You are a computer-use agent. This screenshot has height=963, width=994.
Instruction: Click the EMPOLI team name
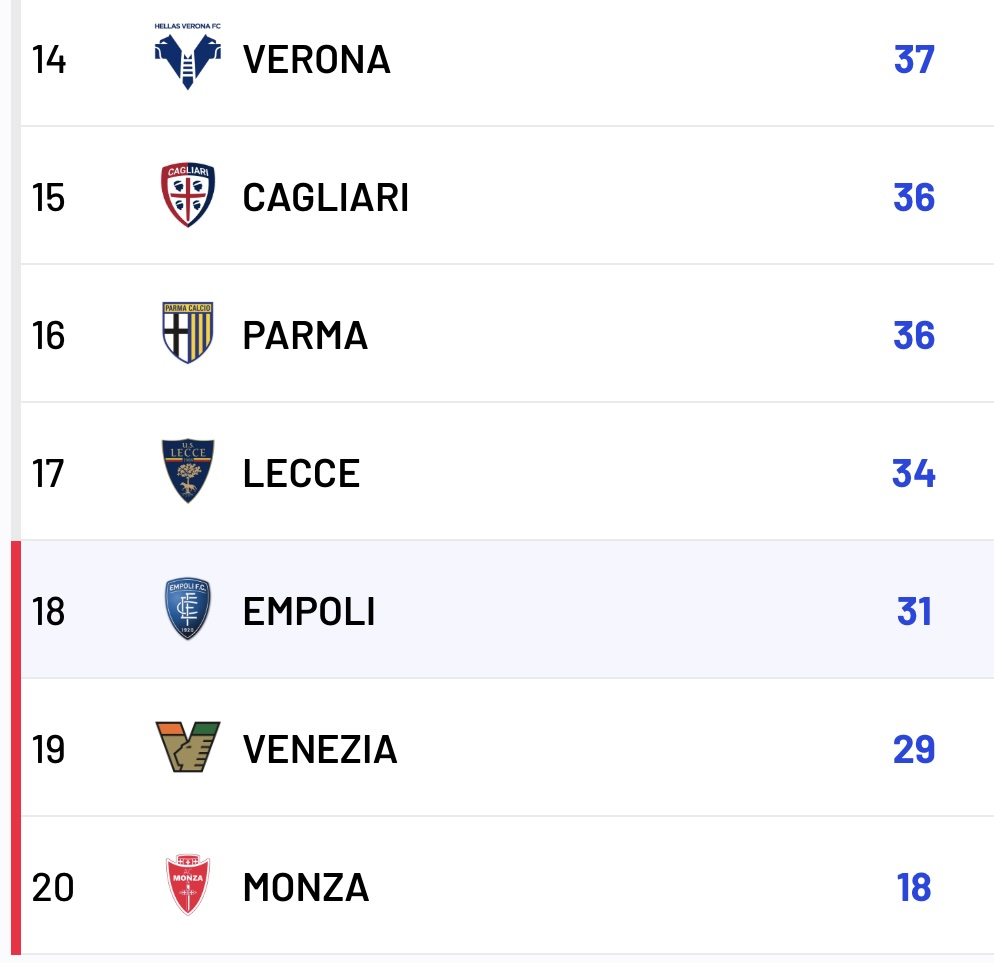pyautogui.click(x=309, y=612)
